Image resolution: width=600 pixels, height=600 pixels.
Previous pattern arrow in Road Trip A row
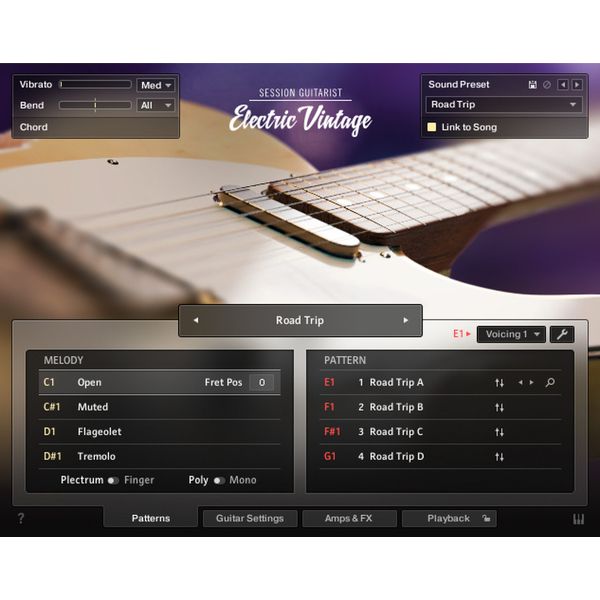520,382
